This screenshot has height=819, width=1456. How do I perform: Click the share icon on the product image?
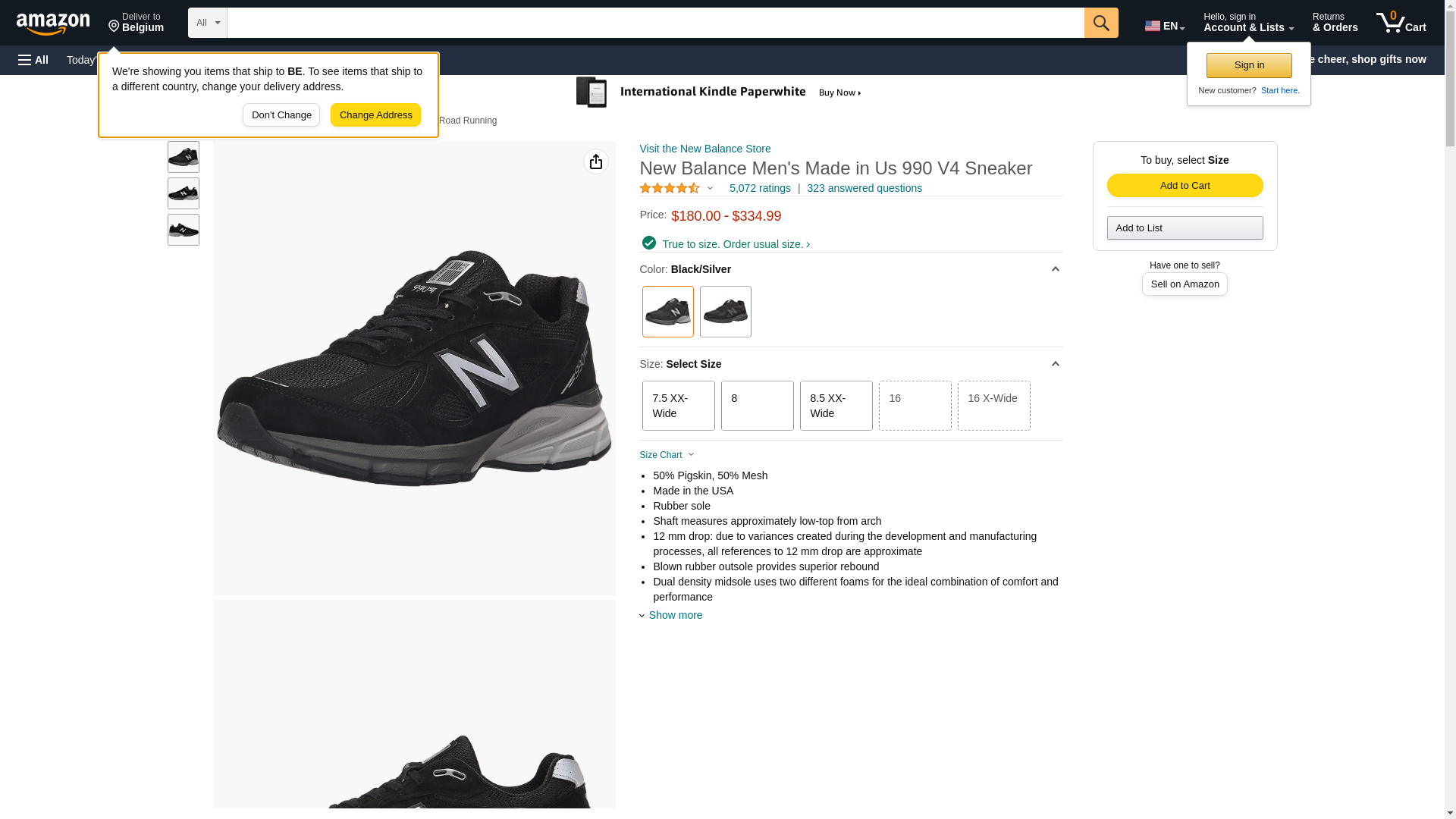click(595, 162)
